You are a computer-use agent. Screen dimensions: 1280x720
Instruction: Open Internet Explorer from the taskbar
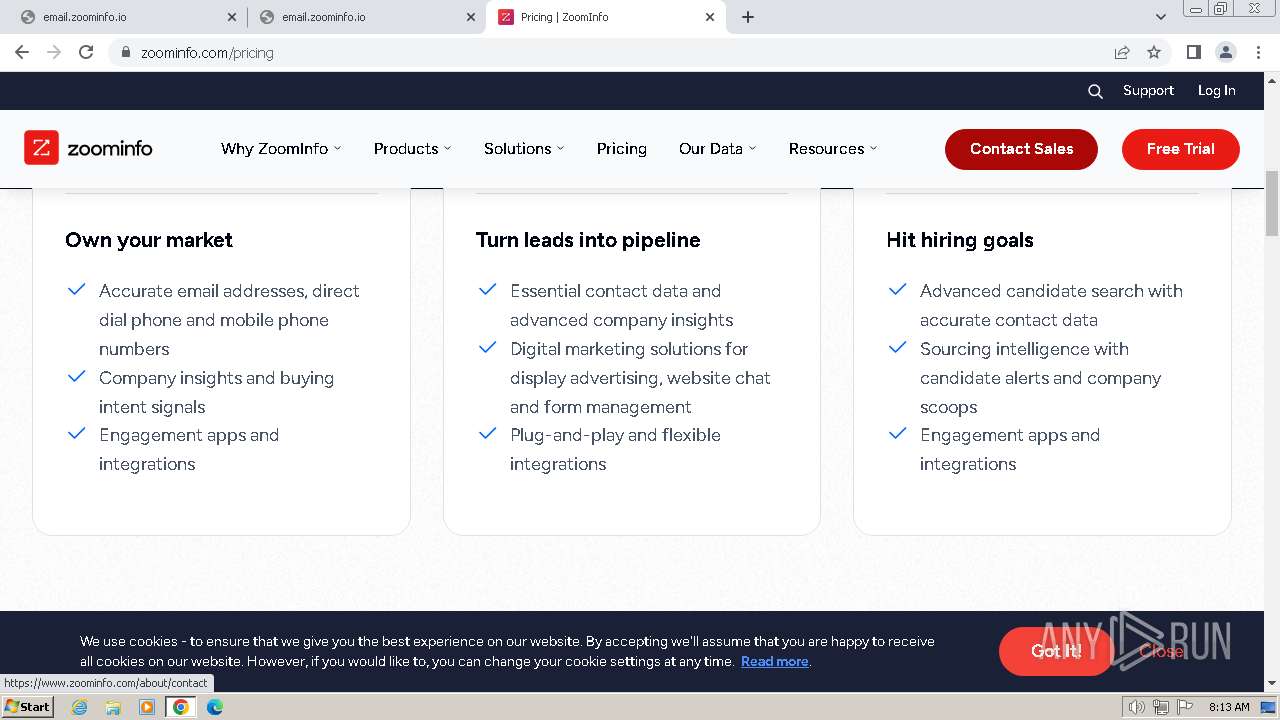79,707
